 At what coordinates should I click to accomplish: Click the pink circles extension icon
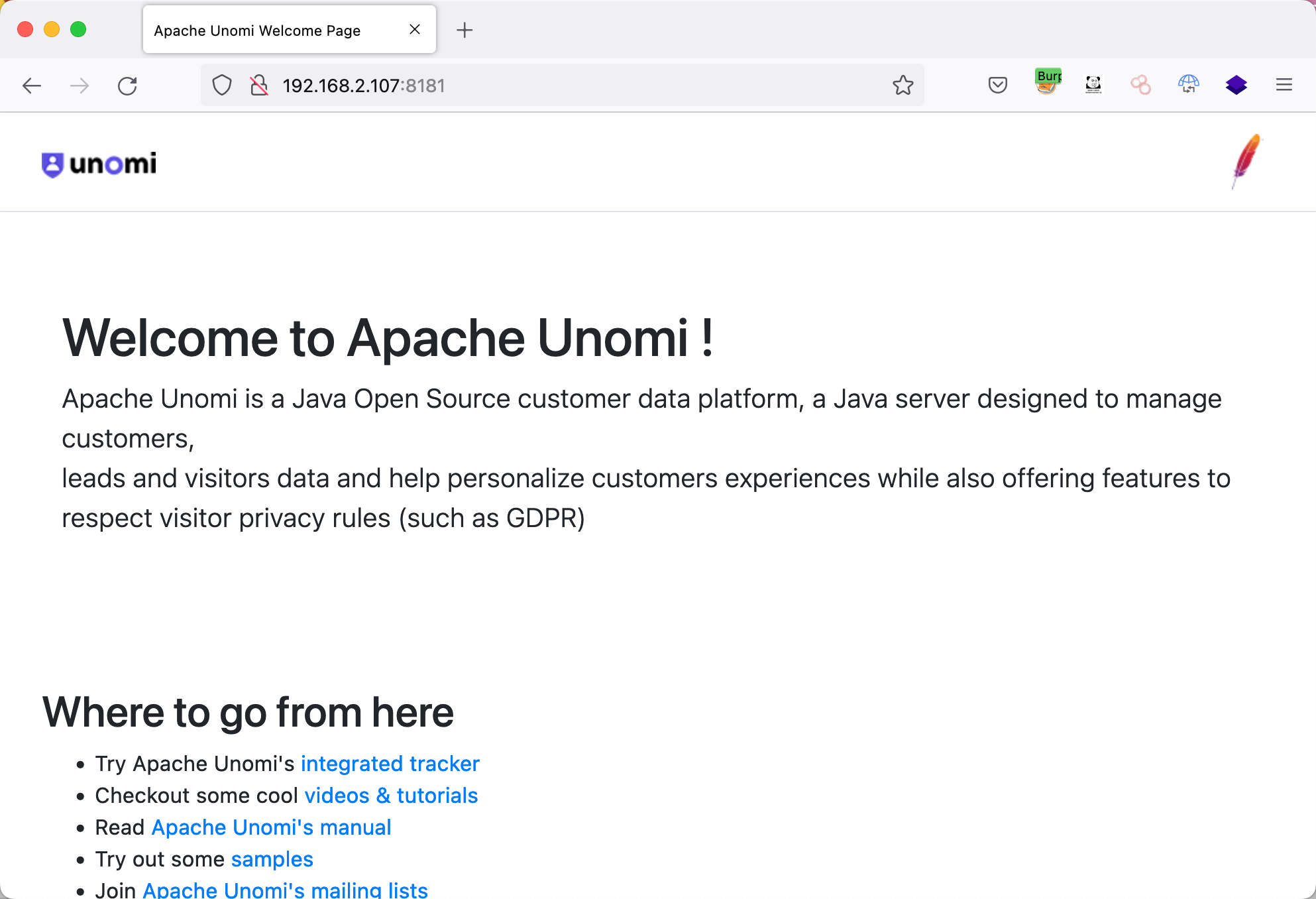[x=1140, y=85]
